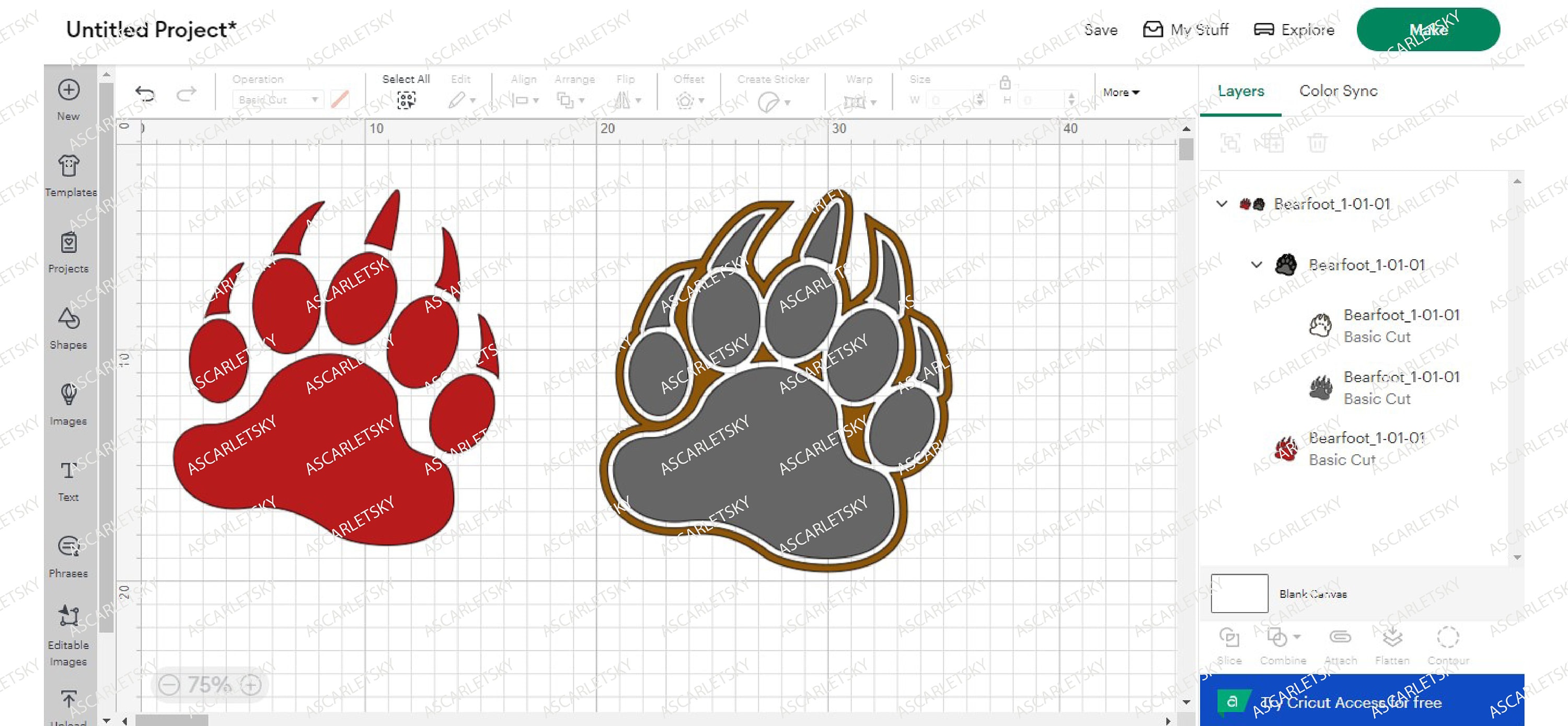Open the More dropdown in the toolbar
Image resolution: width=1568 pixels, height=726 pixels.
[1121, 93]
